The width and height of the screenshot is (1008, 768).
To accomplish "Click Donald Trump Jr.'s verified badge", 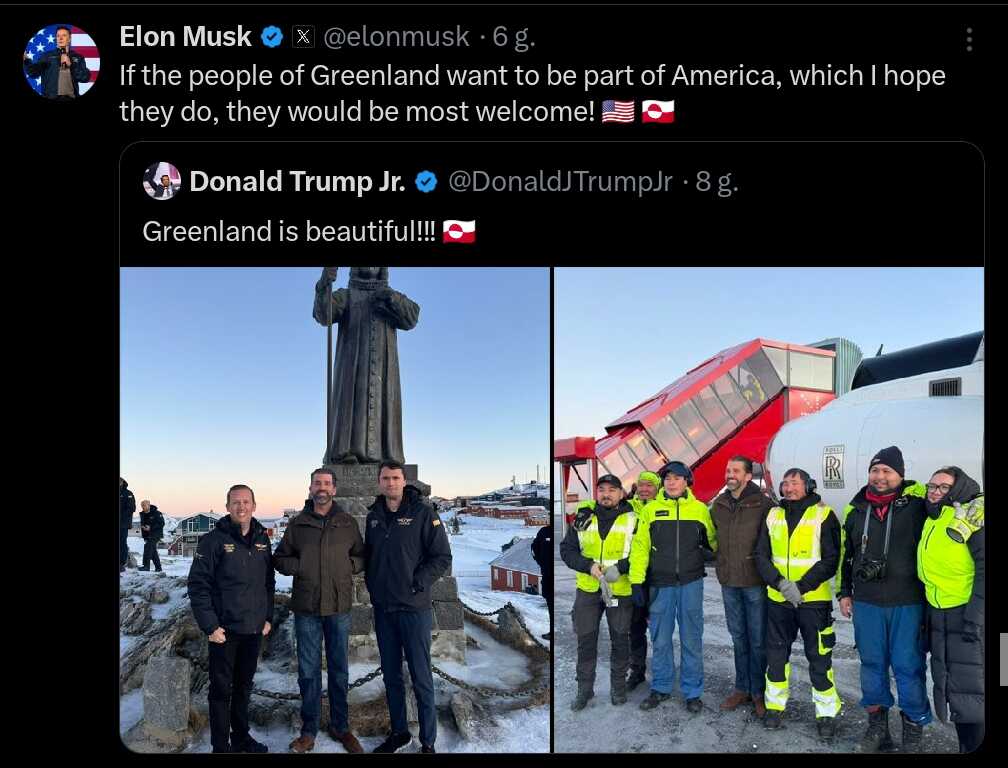I will pyautogui.click(x=426, y=182).
